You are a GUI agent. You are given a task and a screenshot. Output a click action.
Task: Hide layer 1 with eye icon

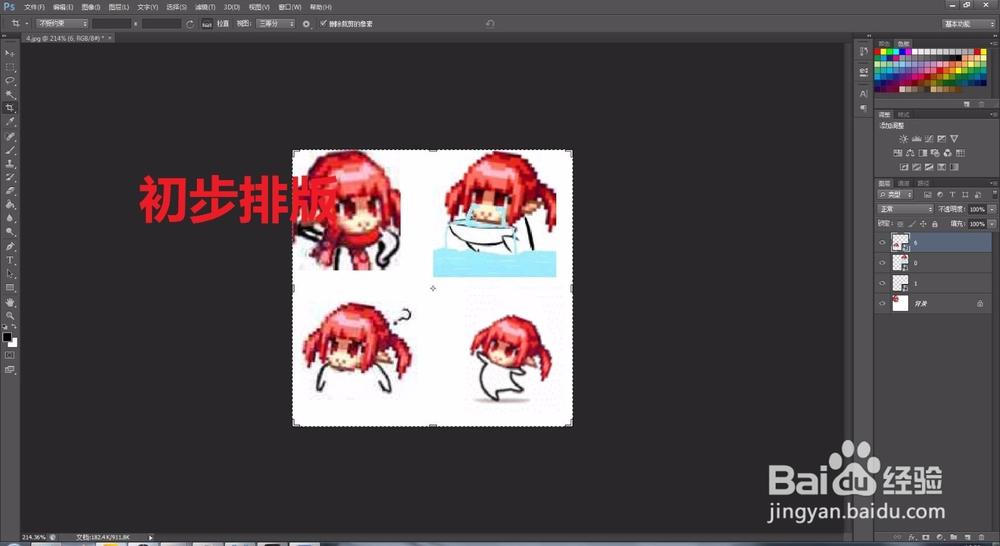click(x=882, y=283)
